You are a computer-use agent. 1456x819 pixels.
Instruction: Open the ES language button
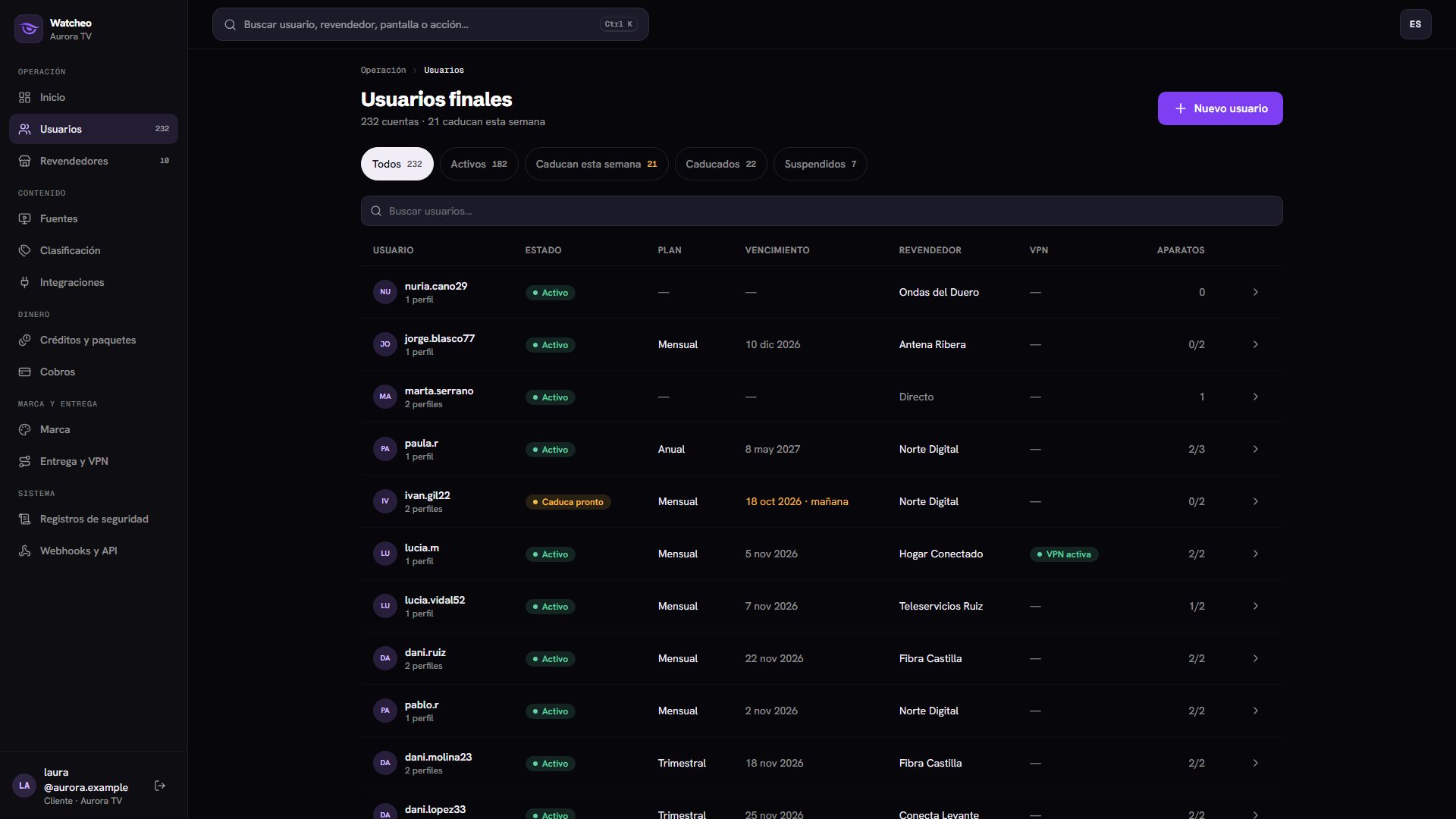(1415, 24)
